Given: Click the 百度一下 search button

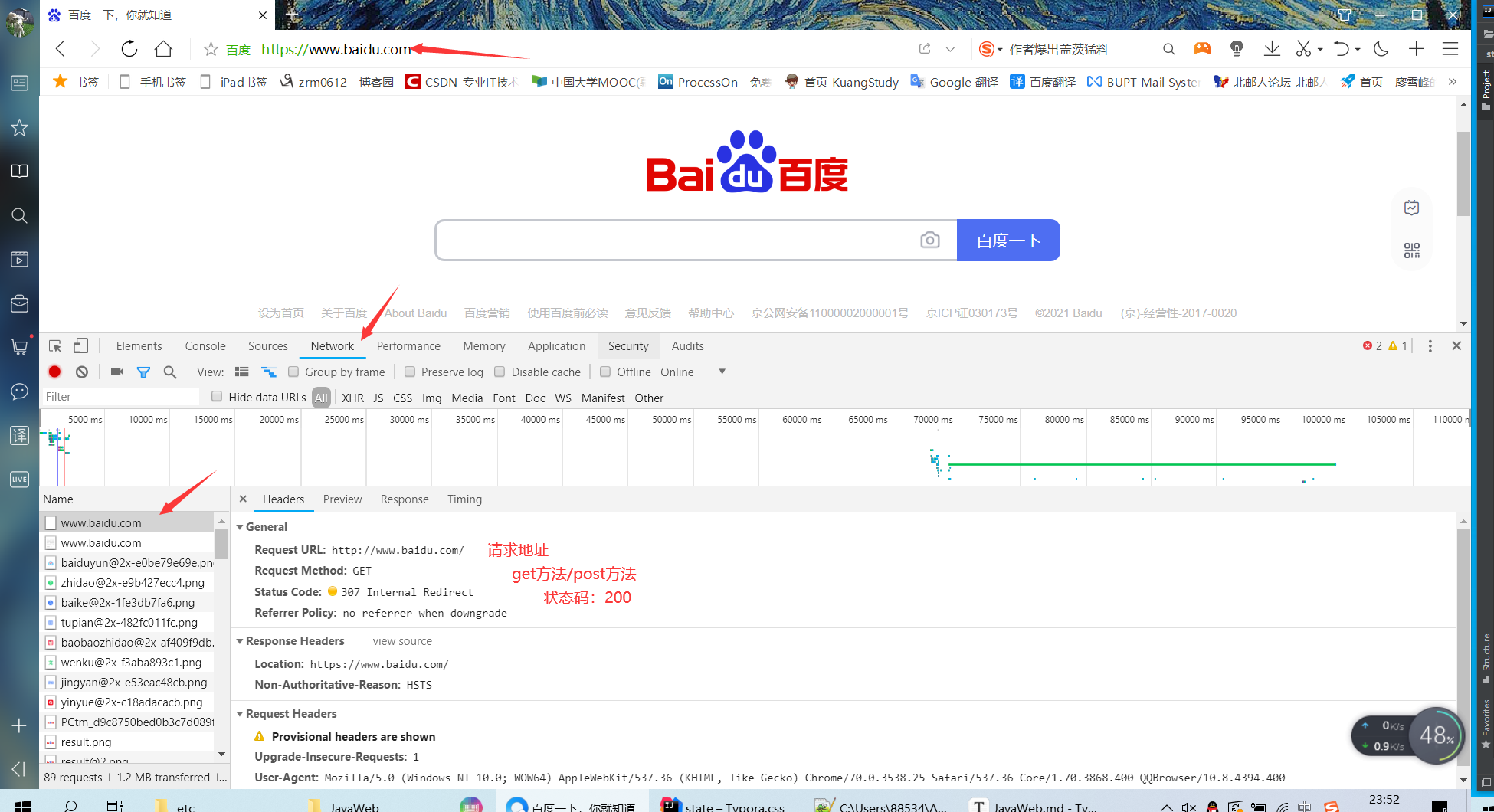Looking at the screenshot, I should 1008,241.
